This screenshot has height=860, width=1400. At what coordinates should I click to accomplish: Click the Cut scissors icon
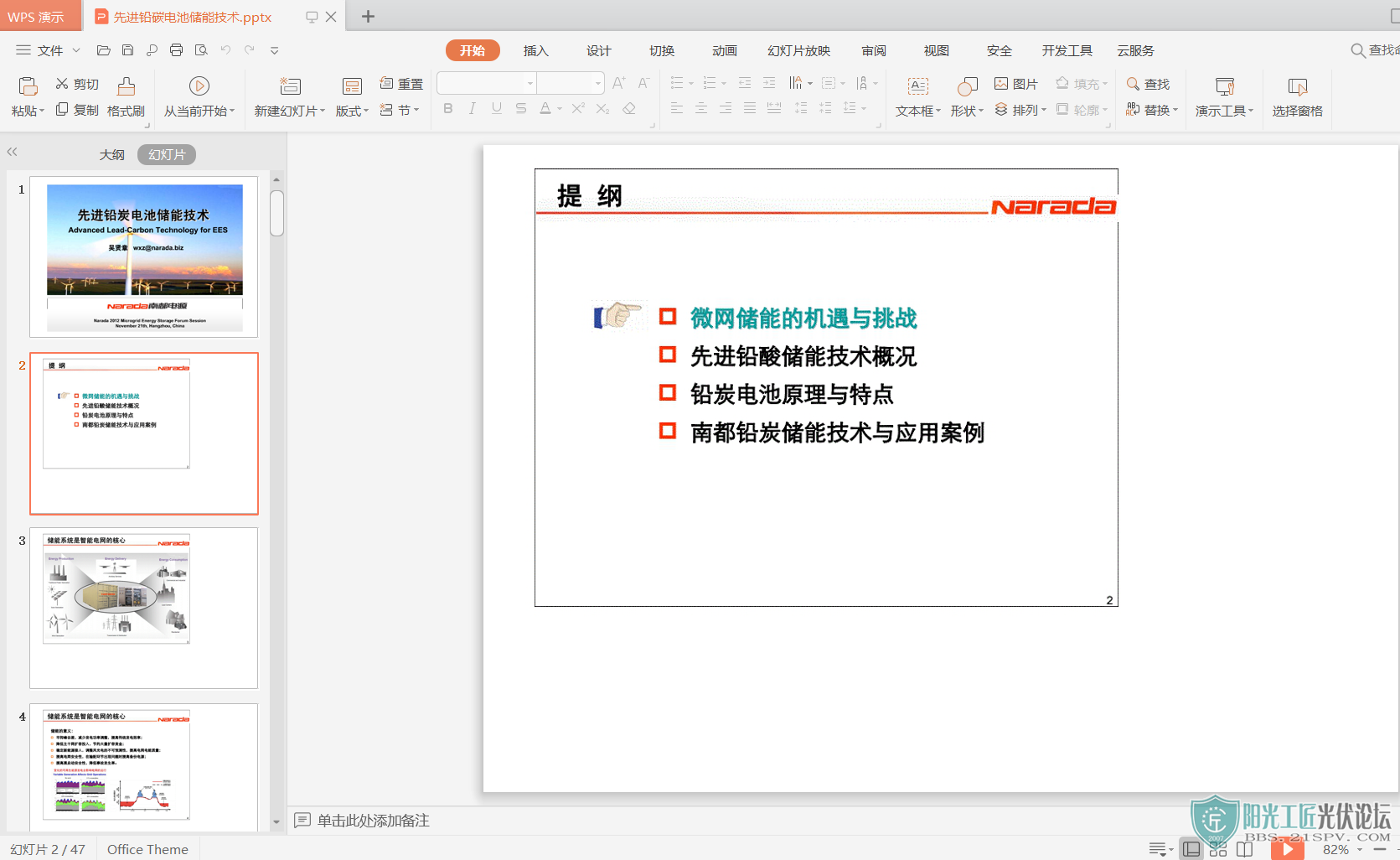coord(62,84)
